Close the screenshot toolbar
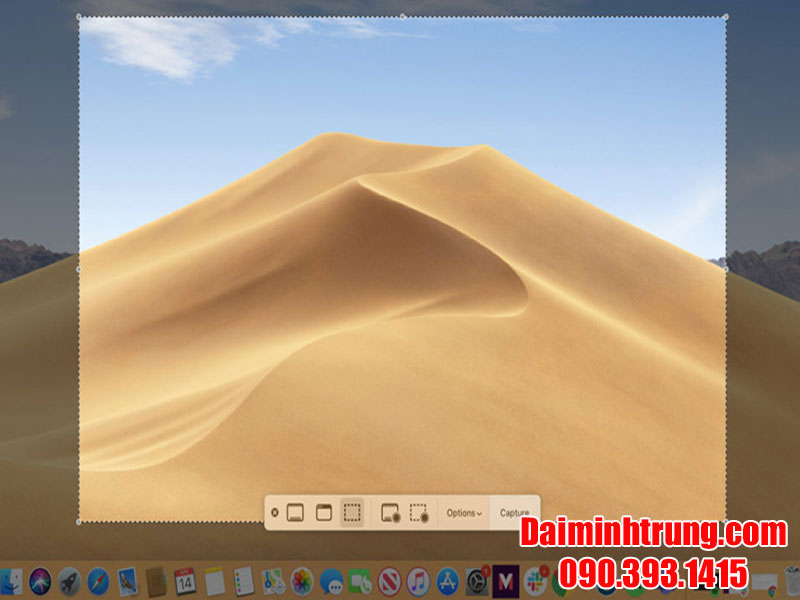Viewport: 800px width, 600px height. [275, 513]
